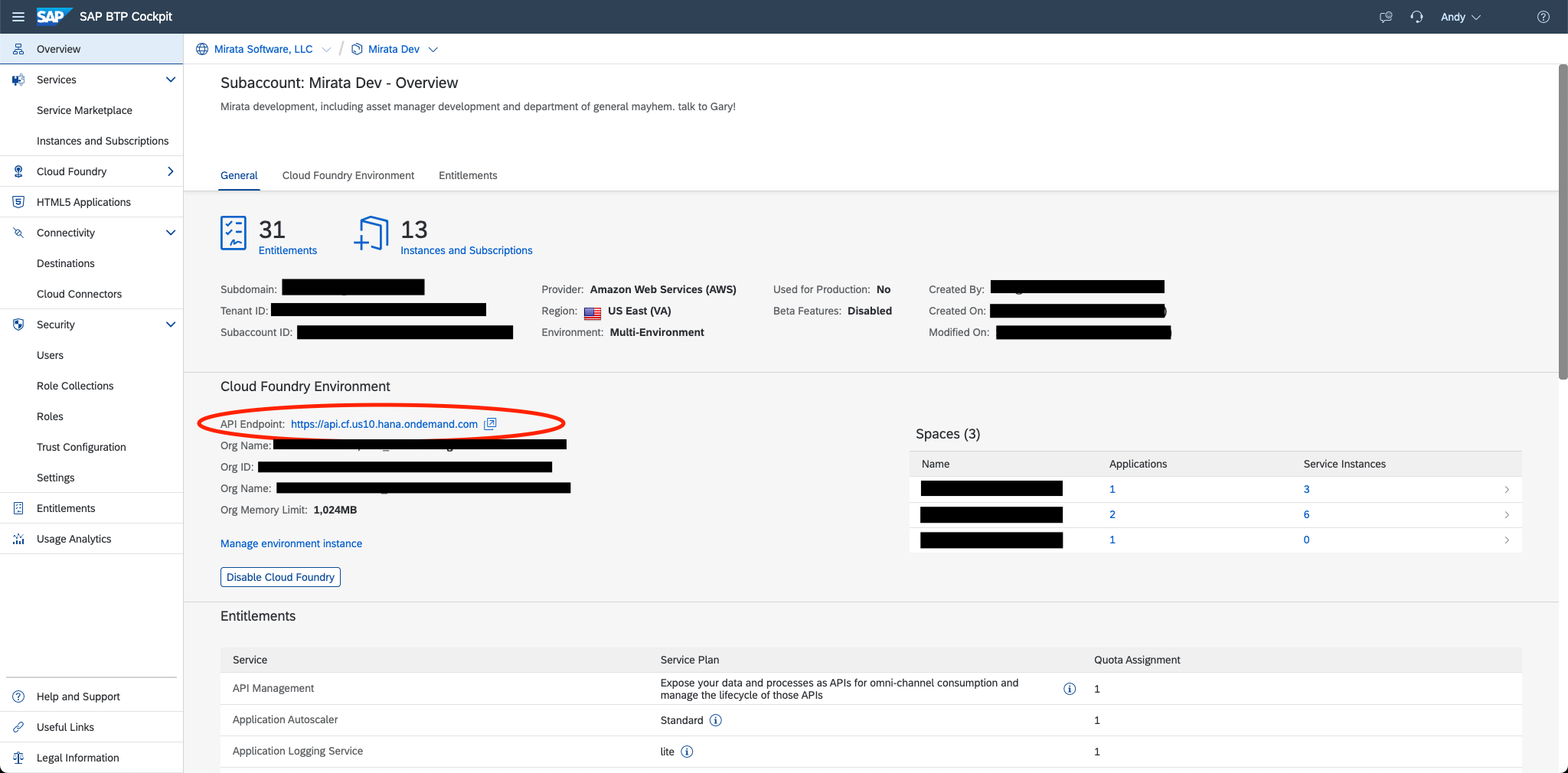Open Settings in sidebar
This screenshot has width=1568, height=773.
tap(56, 478)
